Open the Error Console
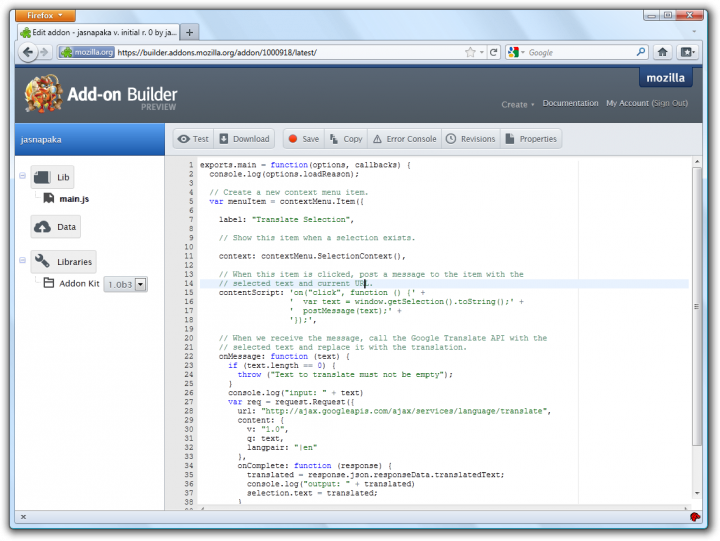This screenshot has height=541, width=720. pyautogui.click(x=404, y=139)
